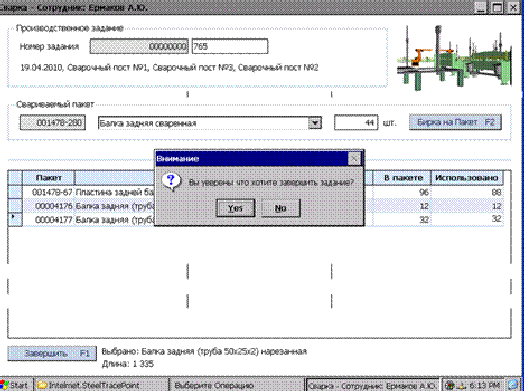Viewport: 524px width, 391px height.
Task: Click the question mark dialog icon
Action: coord(171,181)
